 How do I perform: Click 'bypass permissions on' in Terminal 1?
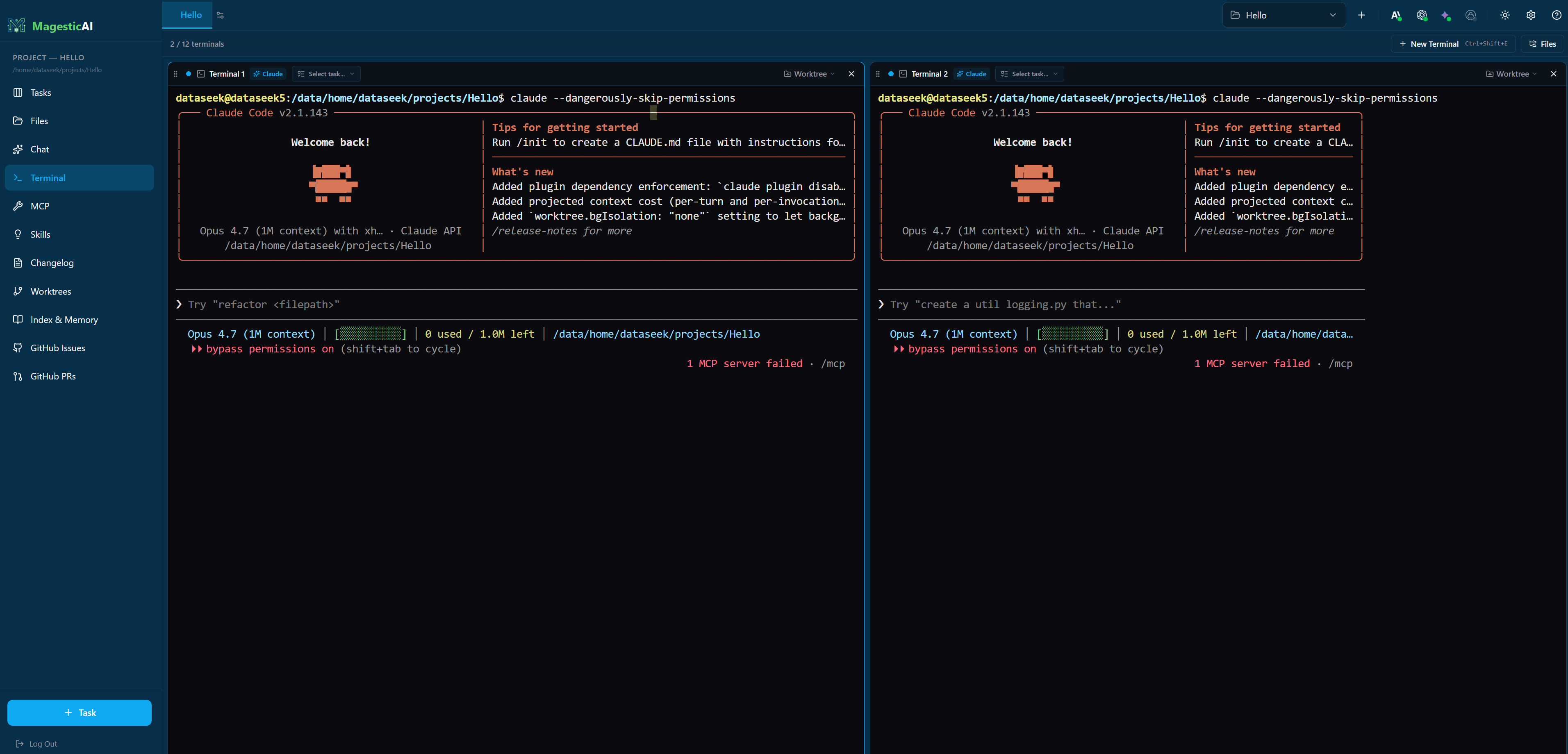[x=270, y=349]
